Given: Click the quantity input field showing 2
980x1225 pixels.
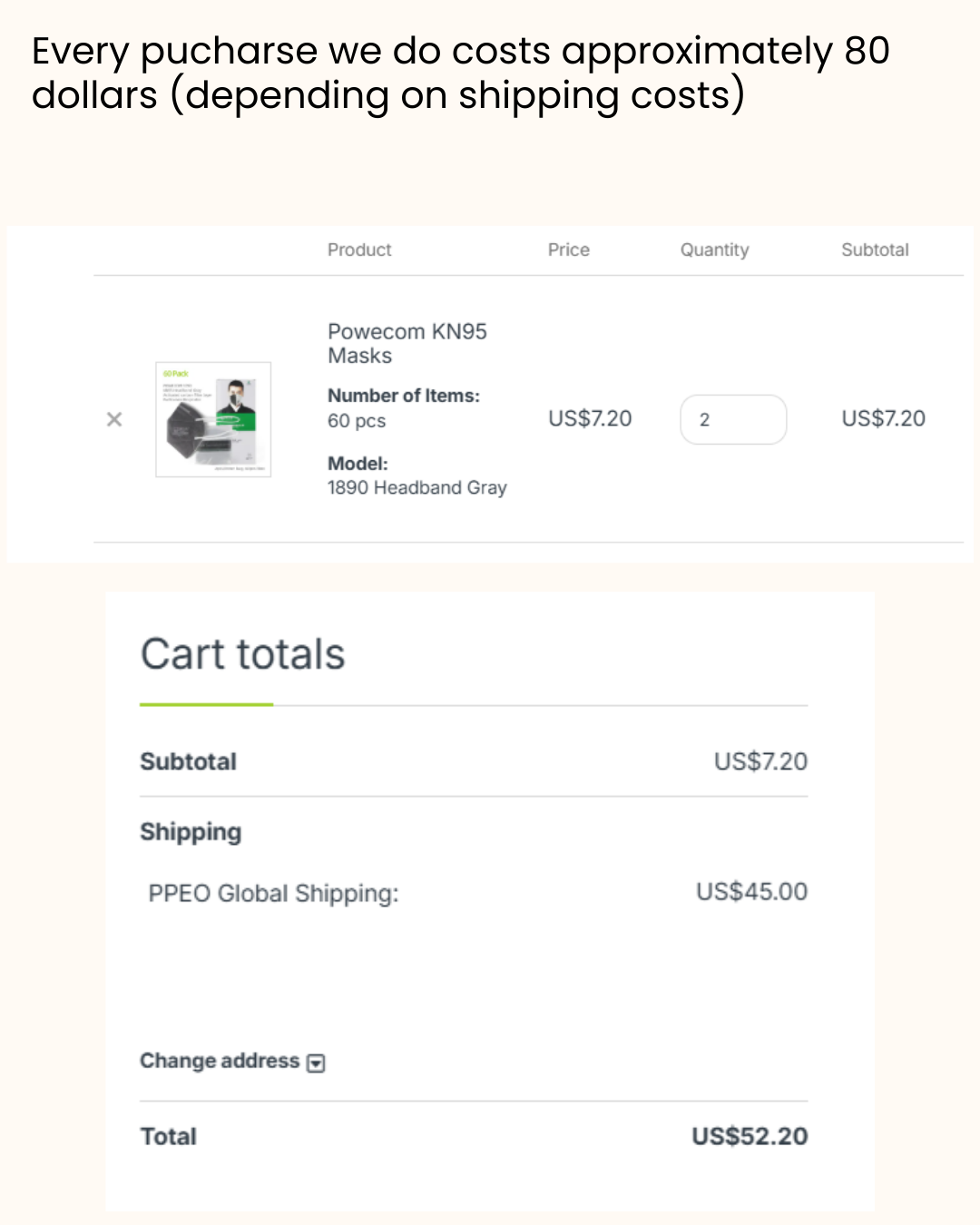Looking at the screenshot, I should [733, 419].
